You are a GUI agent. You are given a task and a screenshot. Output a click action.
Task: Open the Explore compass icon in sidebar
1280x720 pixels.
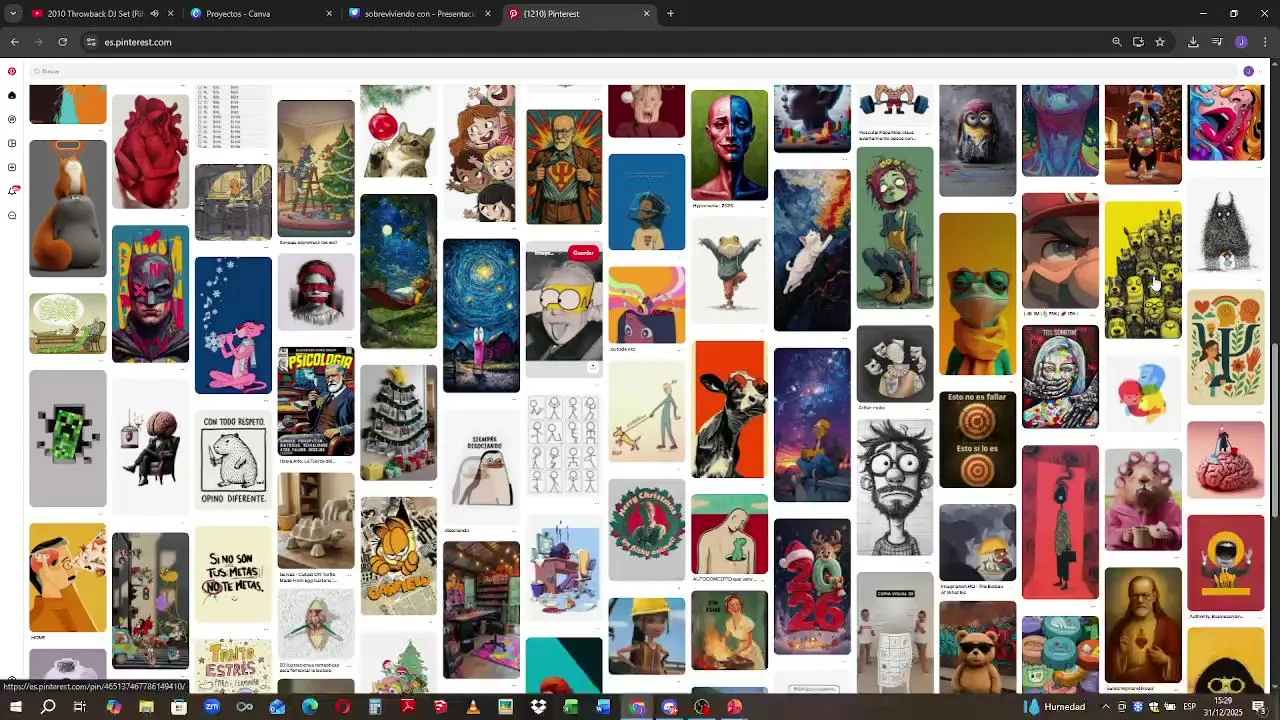[x=12, y=119]
